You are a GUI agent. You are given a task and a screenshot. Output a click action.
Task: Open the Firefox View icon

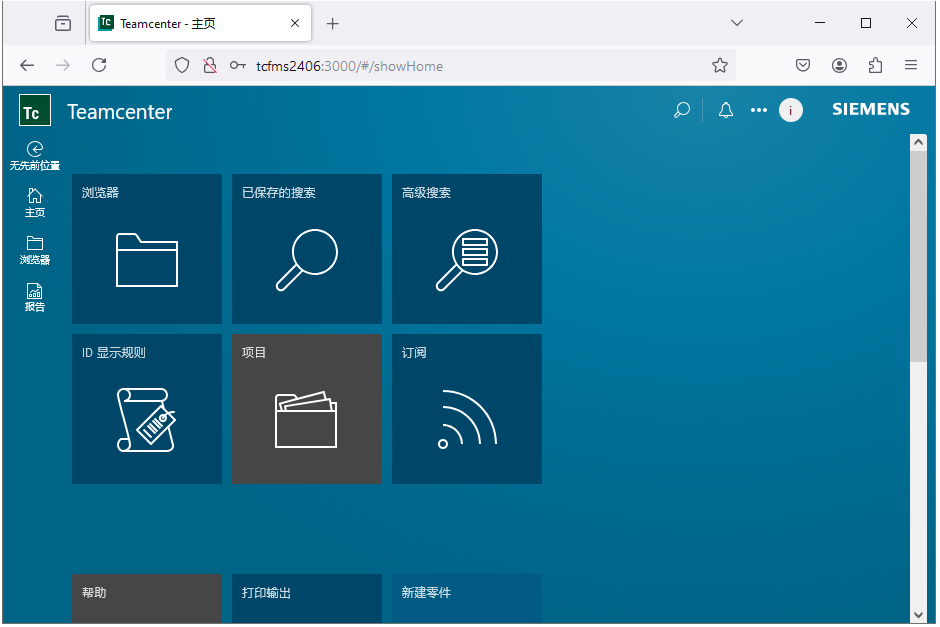click(63, 23)
